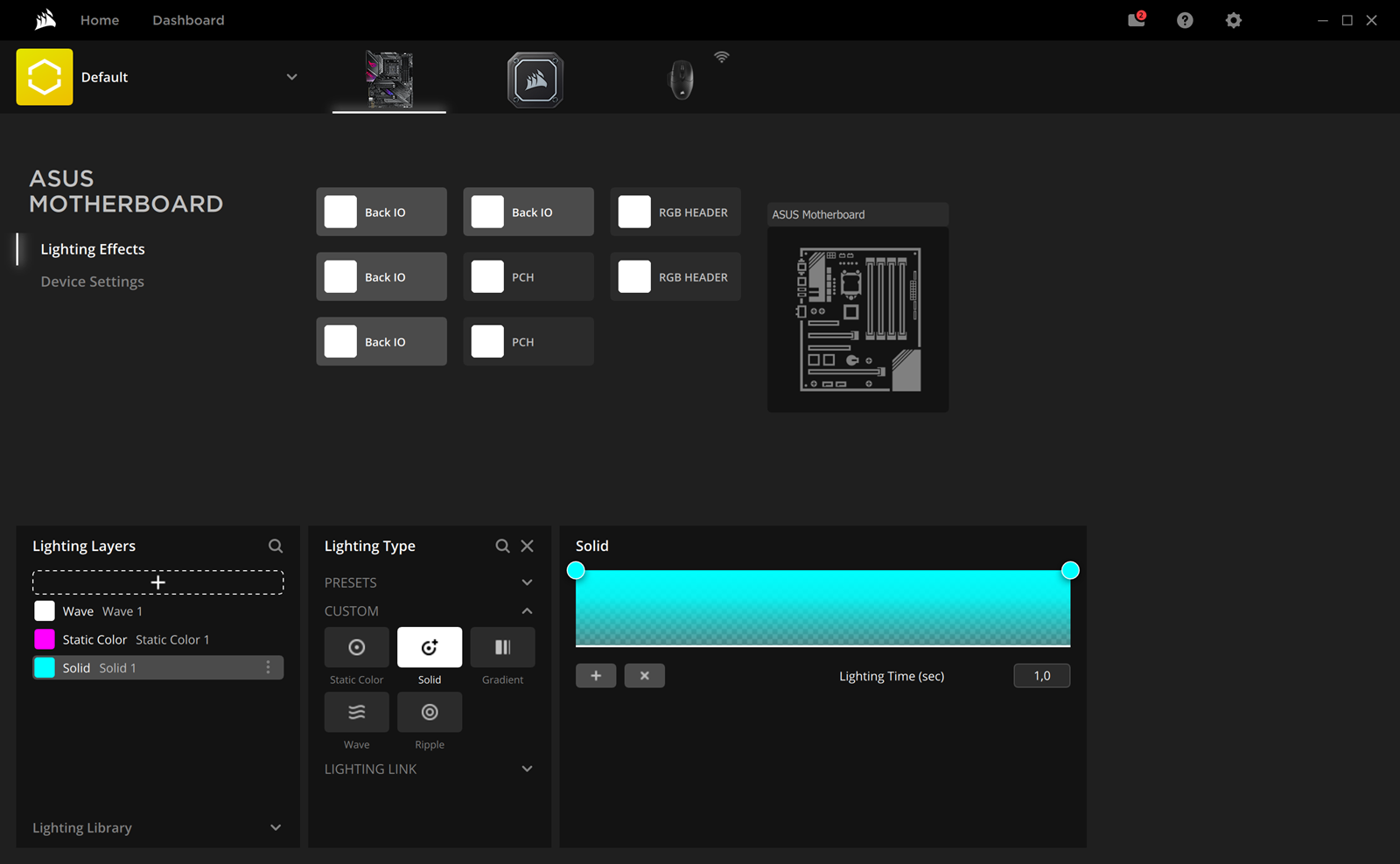
Task: Click the Corsair sails logo
Action: click(45, 19)
